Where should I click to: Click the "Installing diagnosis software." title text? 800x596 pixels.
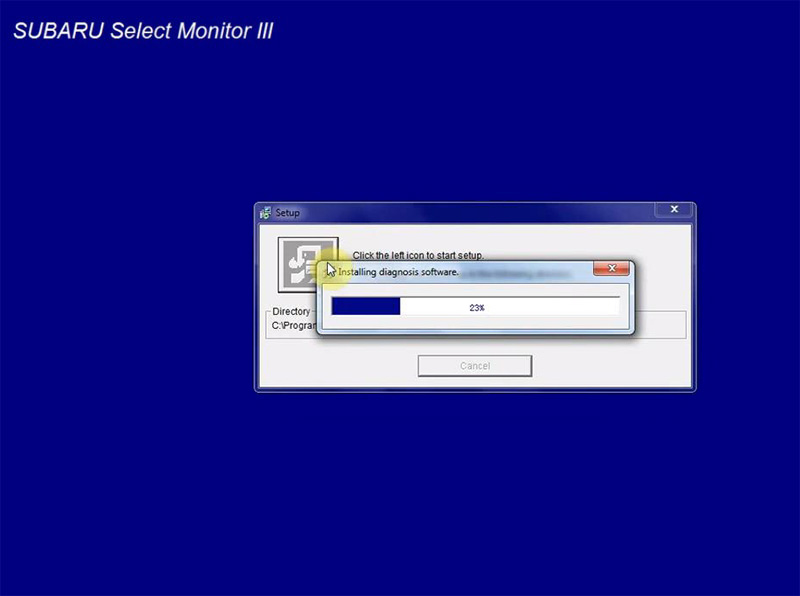(x=398, y=272)
